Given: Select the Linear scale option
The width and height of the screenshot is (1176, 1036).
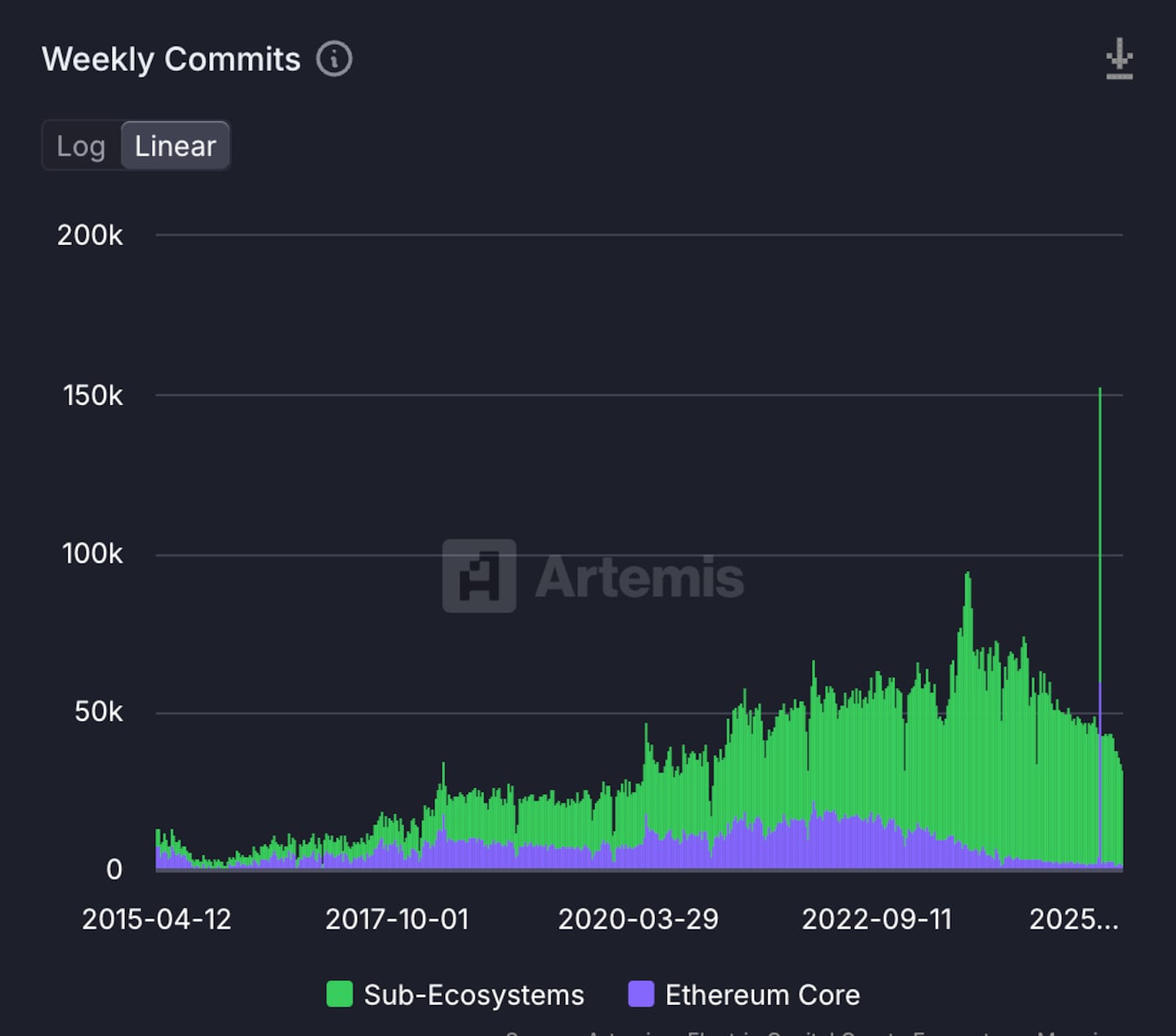Looking at the screenshot, I should point(175,146).
